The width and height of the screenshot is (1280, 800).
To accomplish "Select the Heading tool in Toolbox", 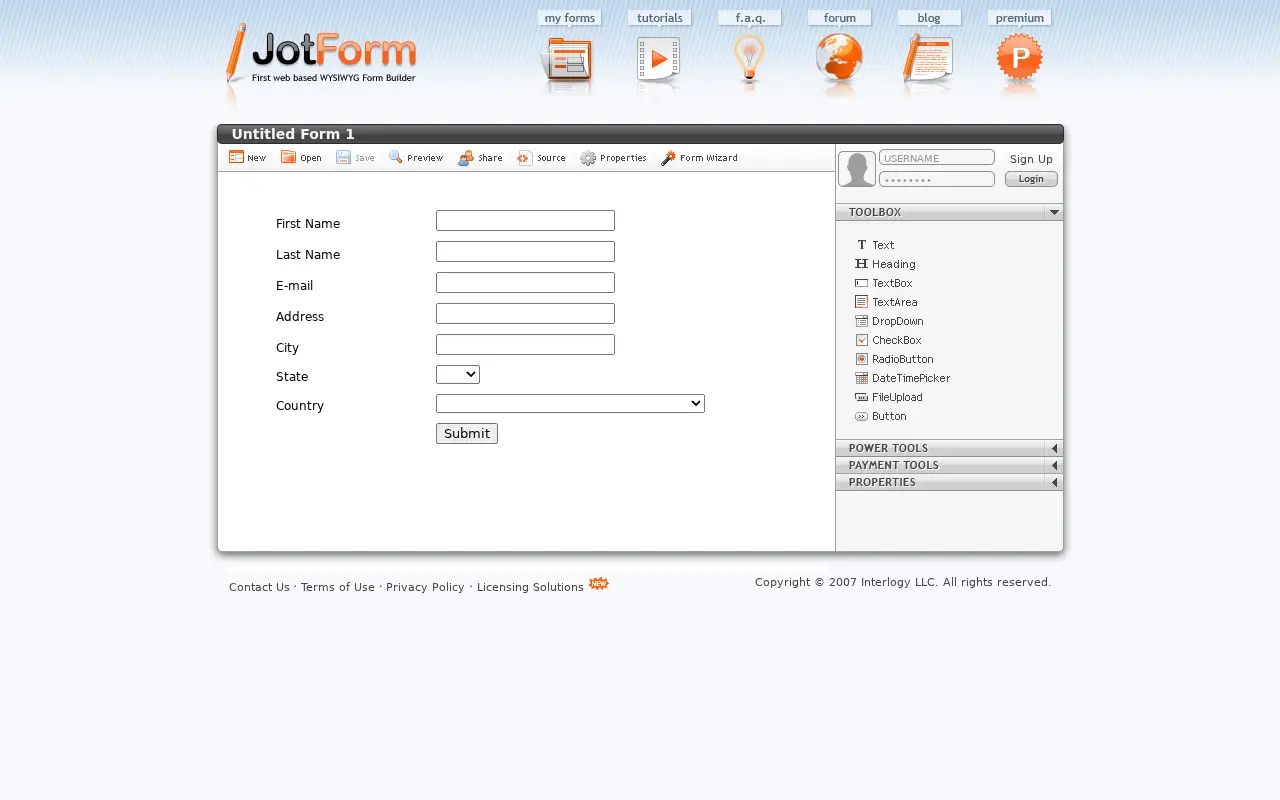I will (x=885, y=264).
